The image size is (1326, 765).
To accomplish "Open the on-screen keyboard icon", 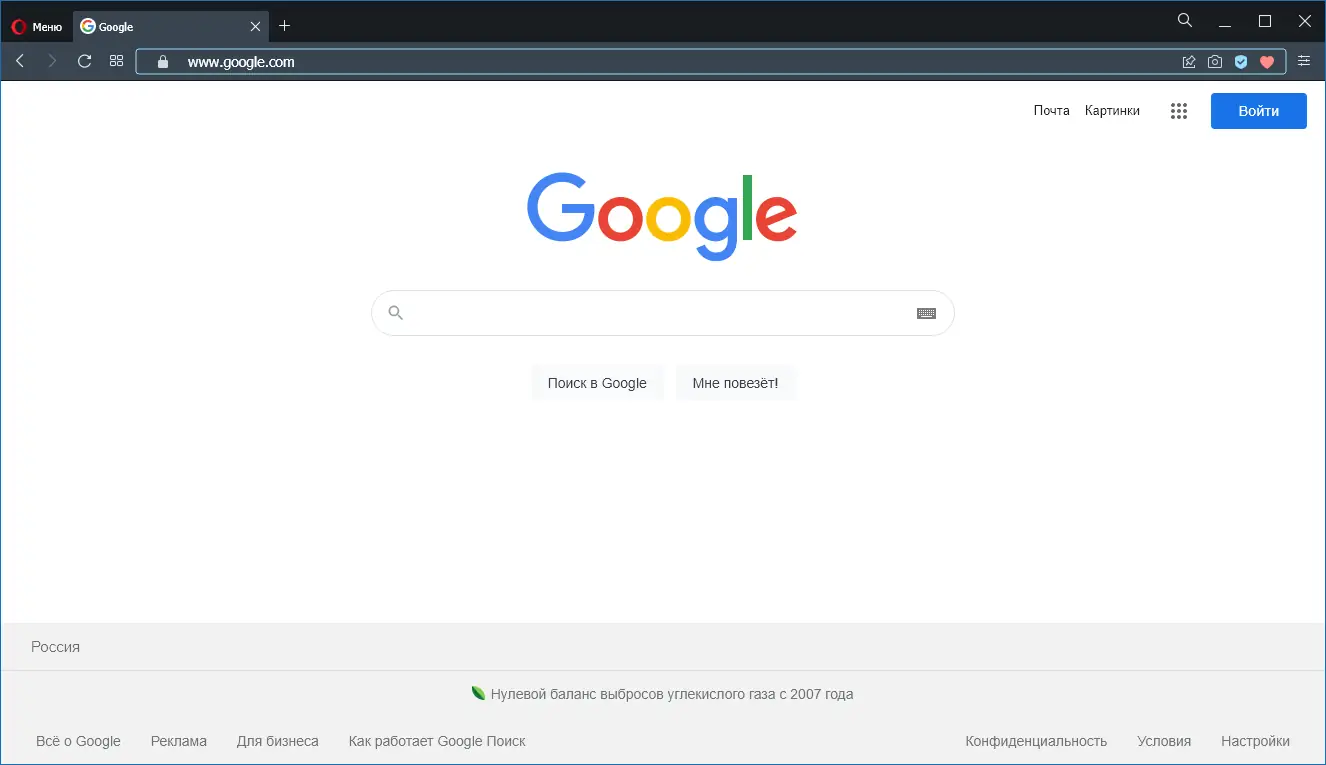I will 926,313.
